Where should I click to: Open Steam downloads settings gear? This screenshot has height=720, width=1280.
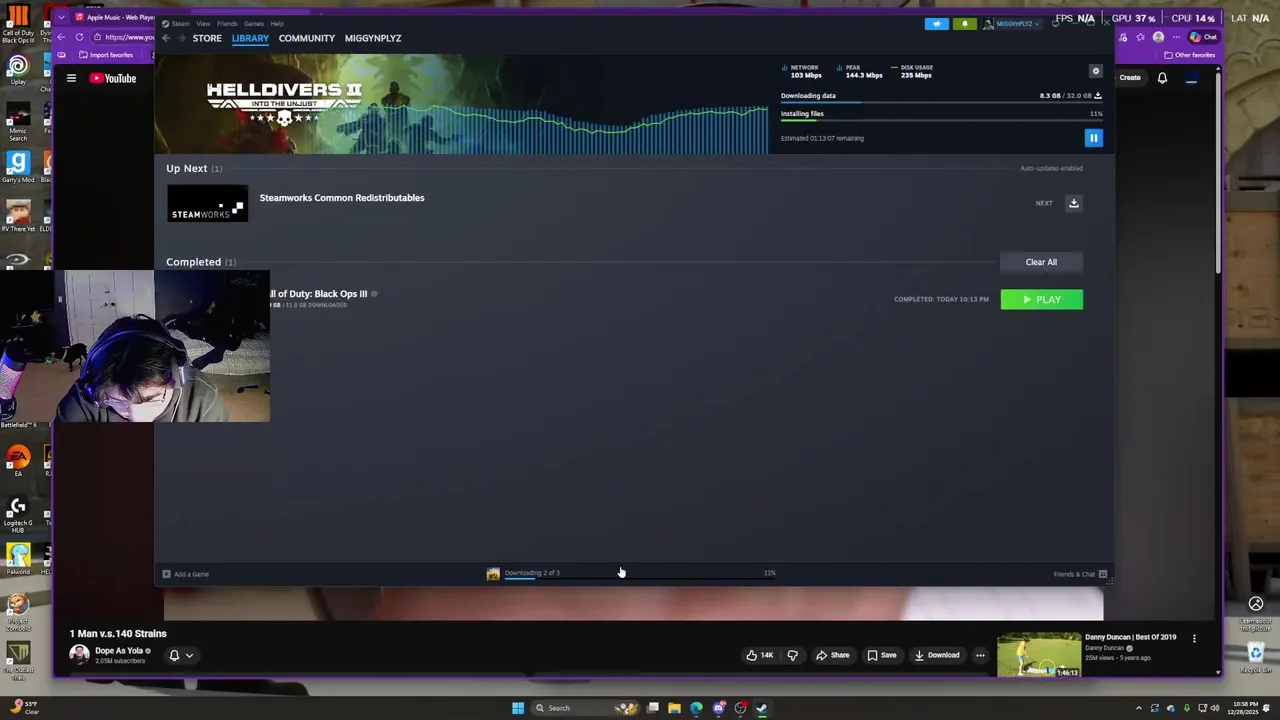[x=1095, y=71]
